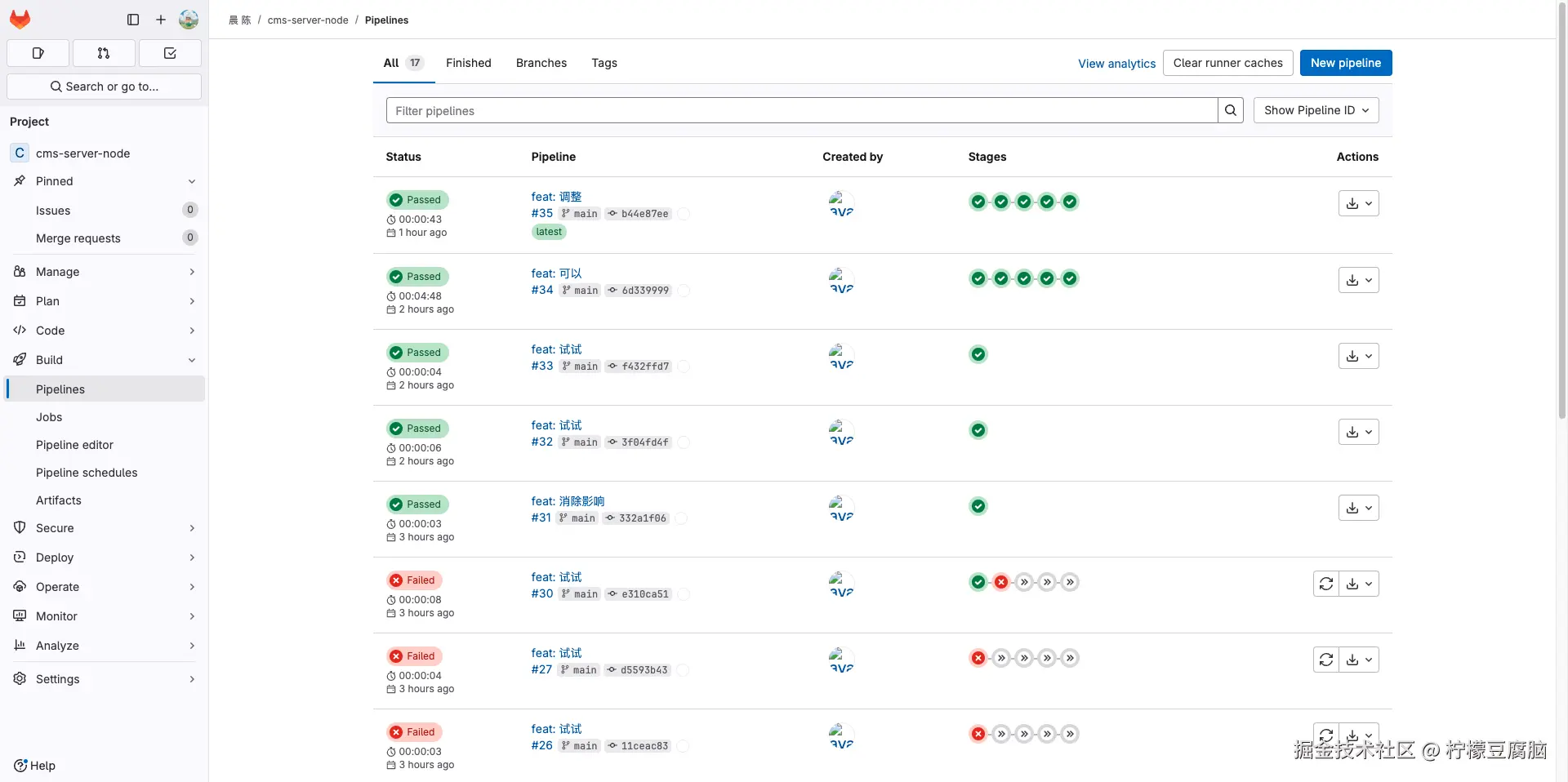Open the View analytics link
This screenshot has height=782, width=1568.
tap(1116, 64)
